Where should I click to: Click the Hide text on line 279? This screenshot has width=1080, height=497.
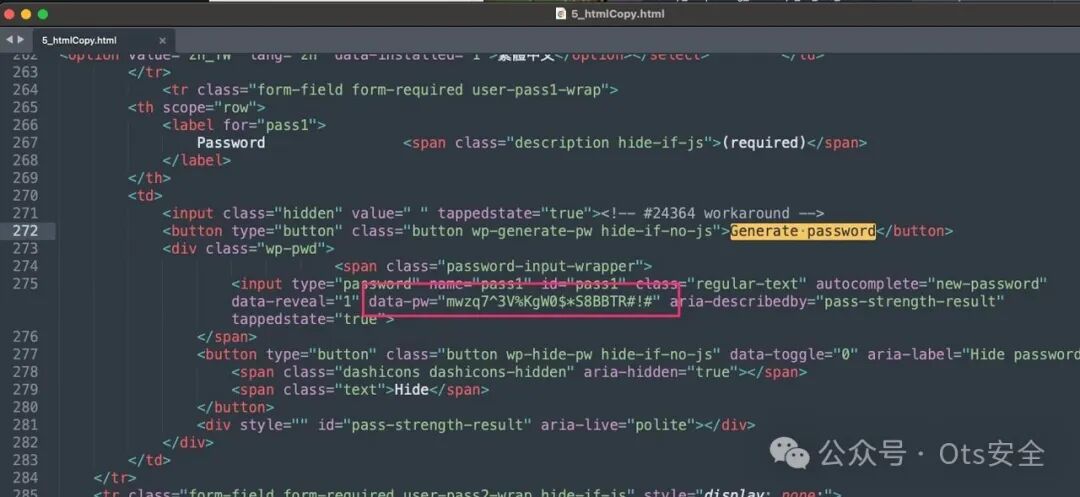[411, 390]
